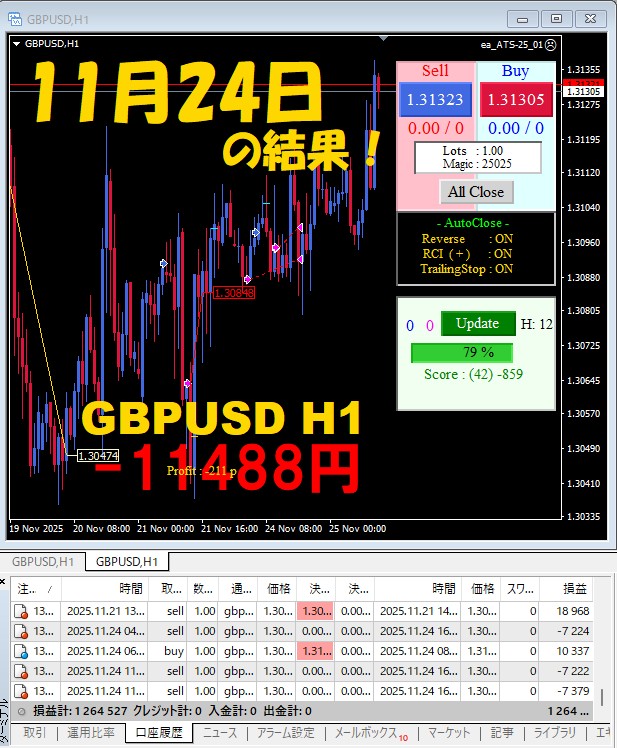The image size is (617, 748).
Task: Click the red Buy price button 1.31305
Action: pos(516,99)
